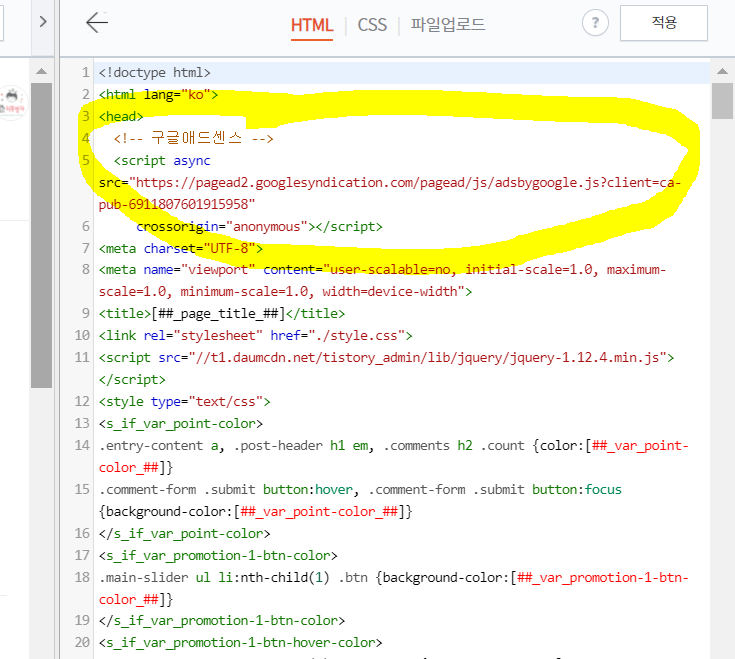735x659 pixels.
Task: Click code editor scrollbar up arrow
Action: tap(722, 72)
